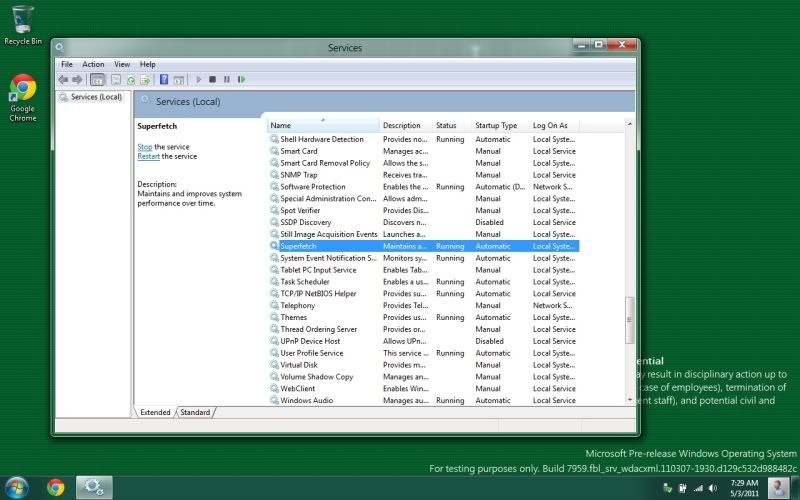This screenshot has height=500, width=800.
Task: Switch to the Standard tab
Action: click(x=195, y=412)
